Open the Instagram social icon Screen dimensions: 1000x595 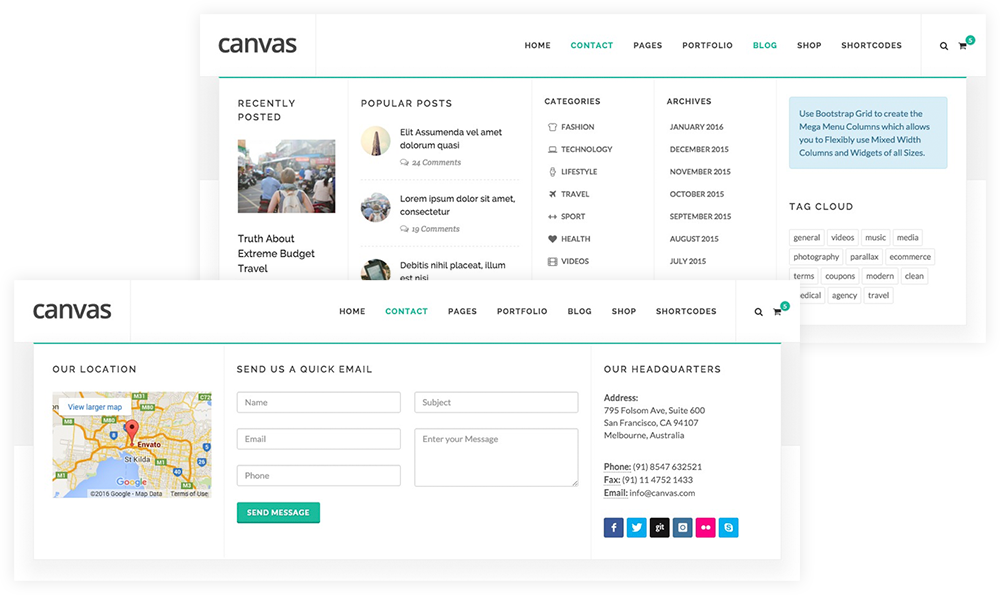click(x=683, y=527)
